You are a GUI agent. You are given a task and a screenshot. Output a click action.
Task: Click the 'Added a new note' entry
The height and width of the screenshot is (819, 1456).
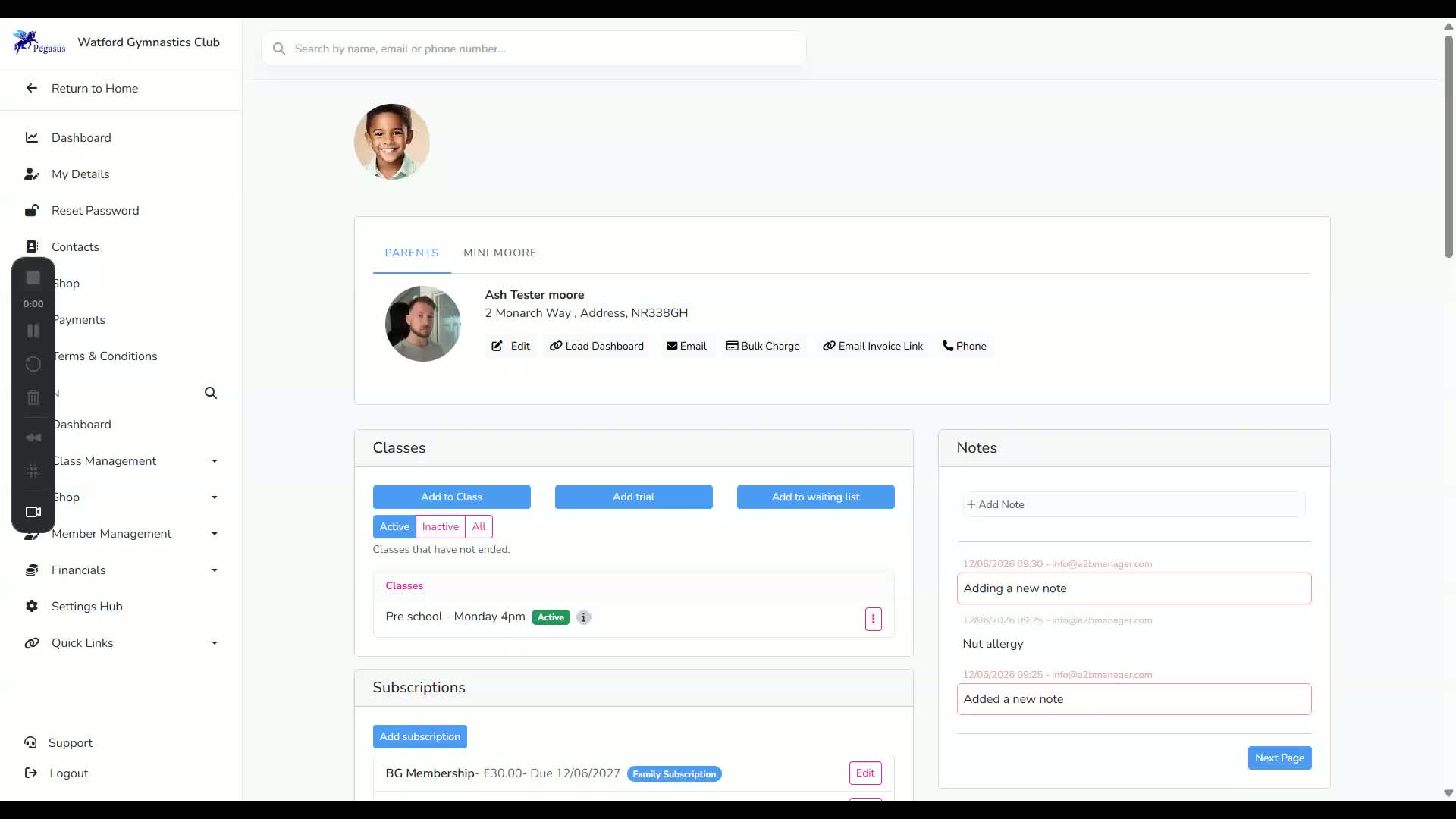pos(1134,699)
